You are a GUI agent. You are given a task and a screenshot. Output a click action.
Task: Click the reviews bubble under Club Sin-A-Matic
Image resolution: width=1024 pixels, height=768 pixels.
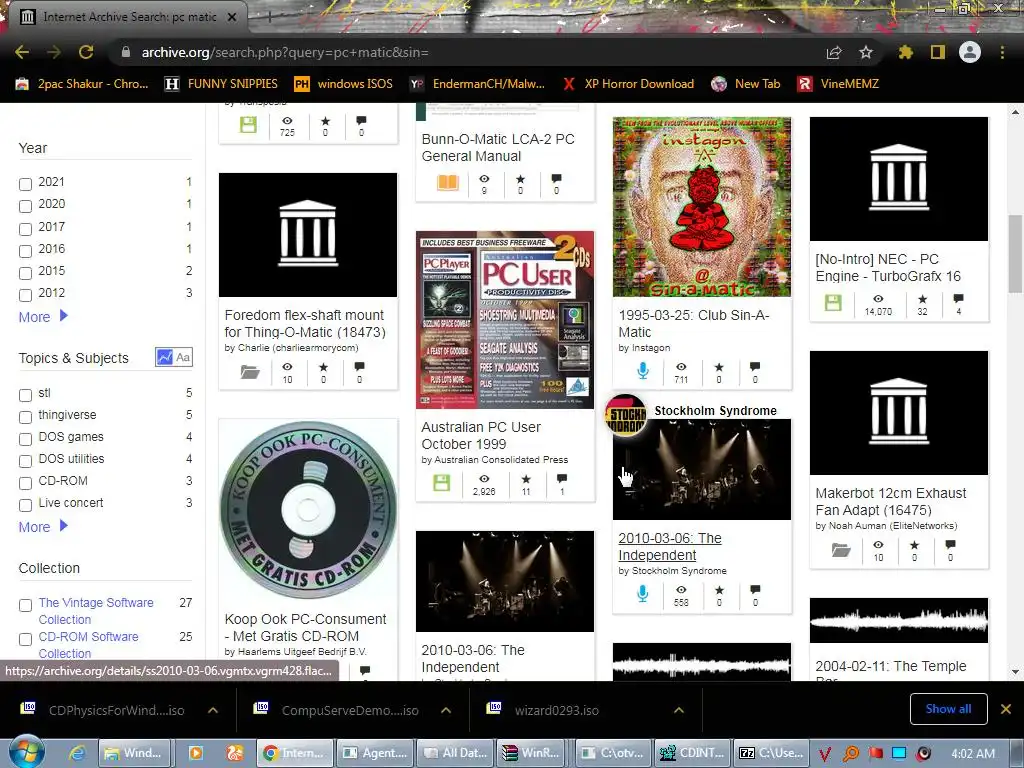pyautogui.click(x=755, y=366)
